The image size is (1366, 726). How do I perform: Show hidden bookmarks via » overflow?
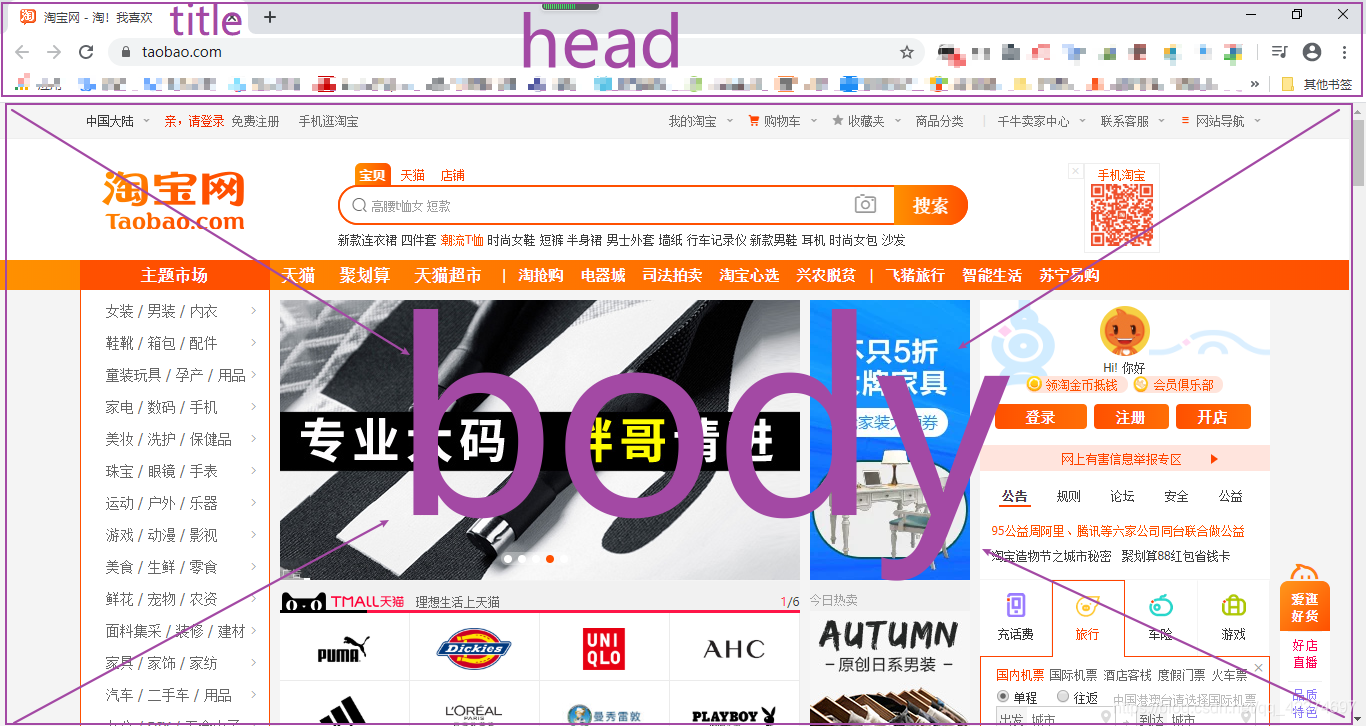tap(1255, 85)
